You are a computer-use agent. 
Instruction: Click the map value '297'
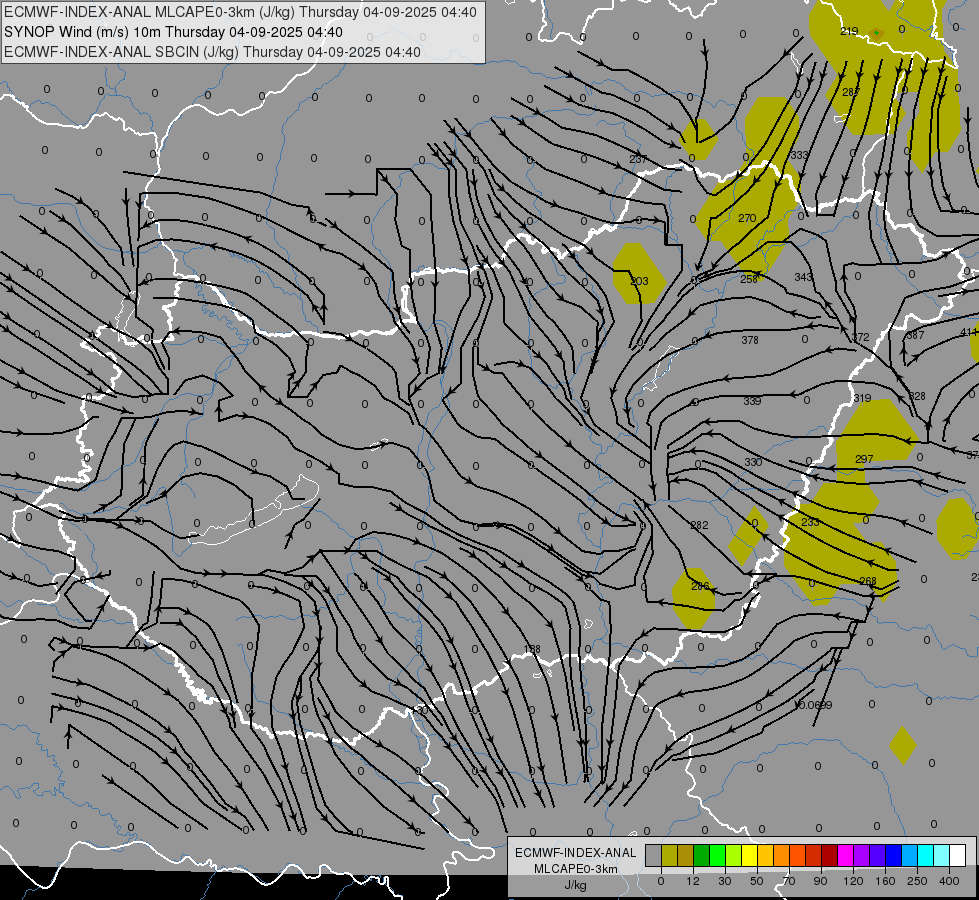coord(864,459)
